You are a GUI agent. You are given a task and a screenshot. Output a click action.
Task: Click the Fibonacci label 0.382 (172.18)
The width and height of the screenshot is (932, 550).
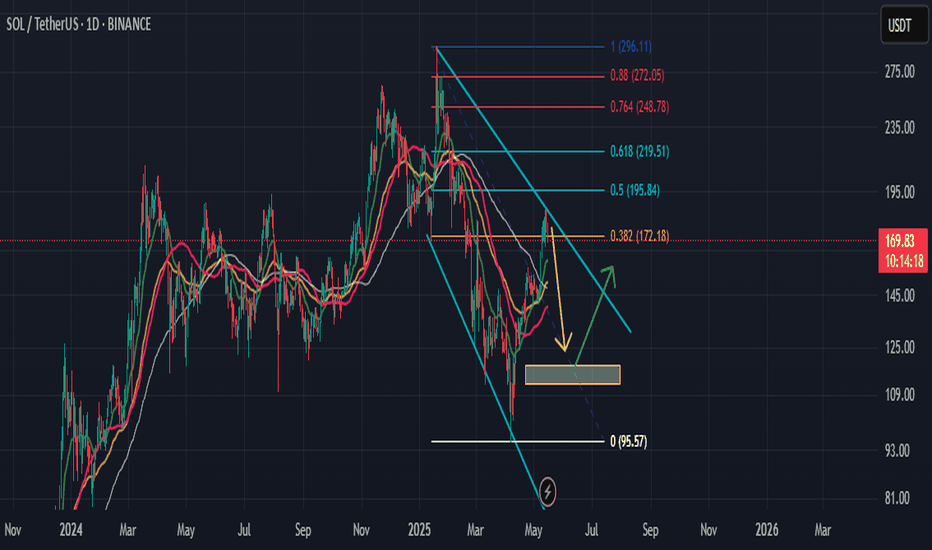pyautogui.click(x=640, y=236)
